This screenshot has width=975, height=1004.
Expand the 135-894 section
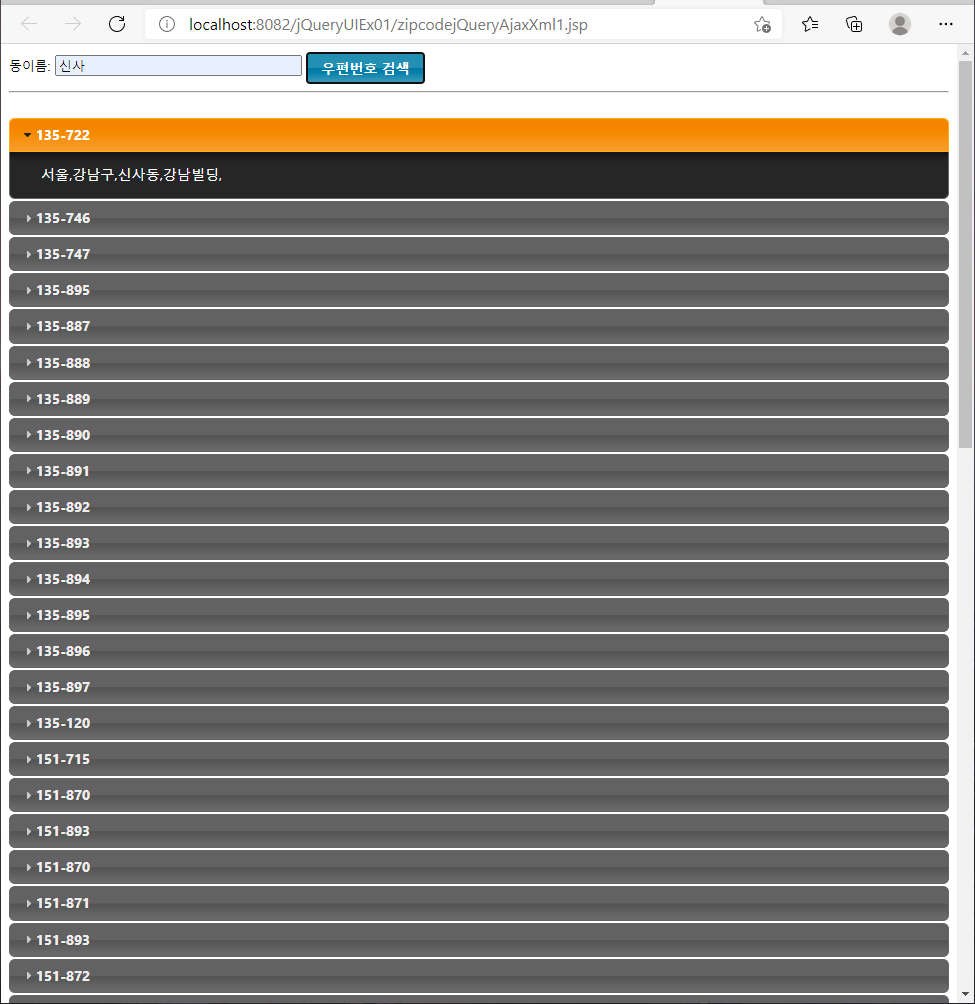pyautogui.click(x=479, y=579)
